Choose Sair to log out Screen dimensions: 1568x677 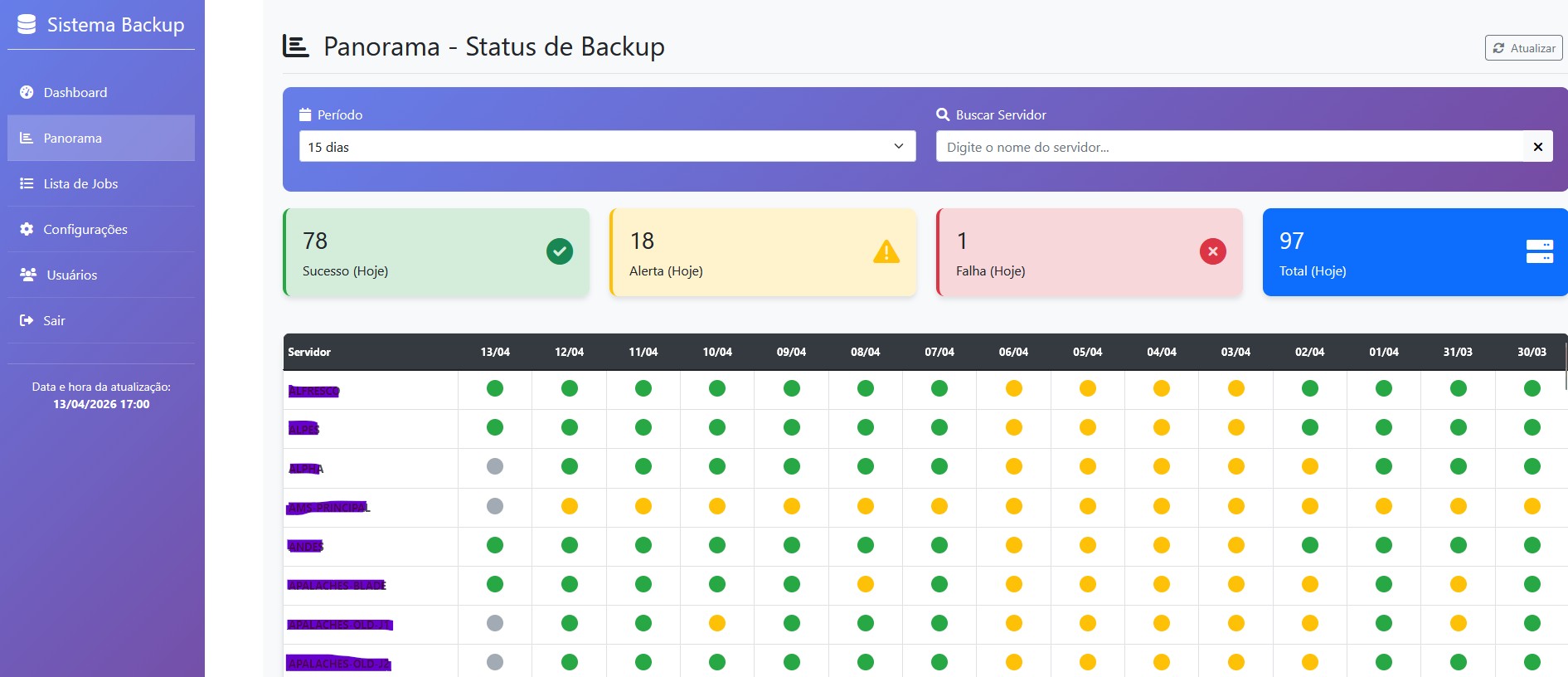pos(101,320)
